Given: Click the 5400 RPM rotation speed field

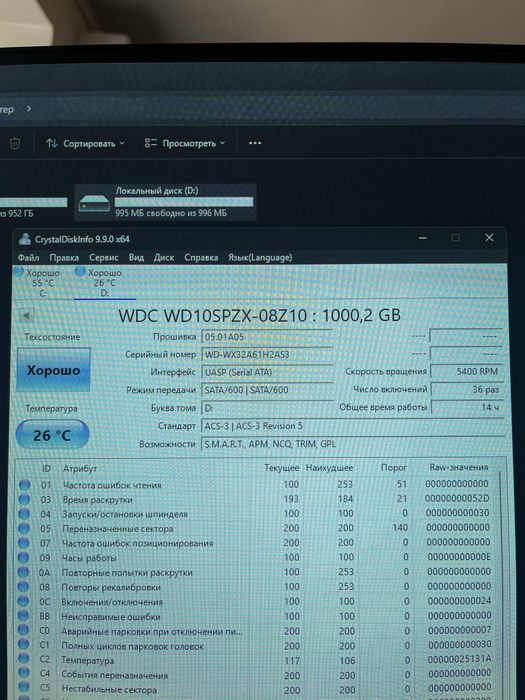Looking at the screenshot, I should 467,371.
